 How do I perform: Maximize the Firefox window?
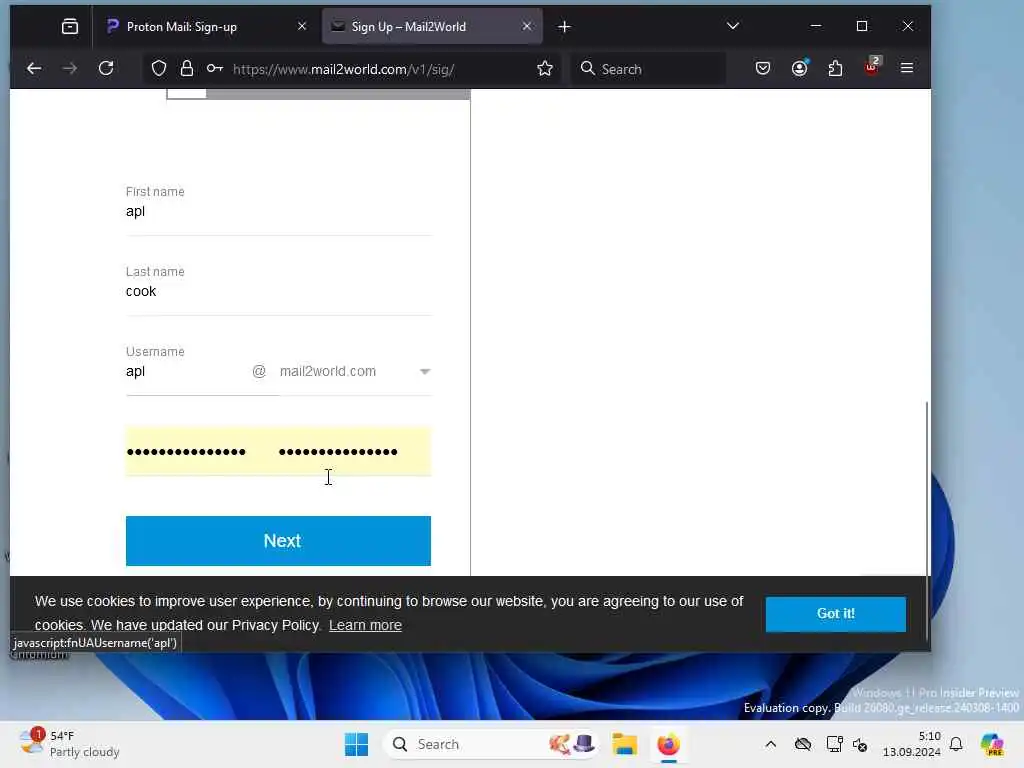pyautogui.click(x=862, y=26)
